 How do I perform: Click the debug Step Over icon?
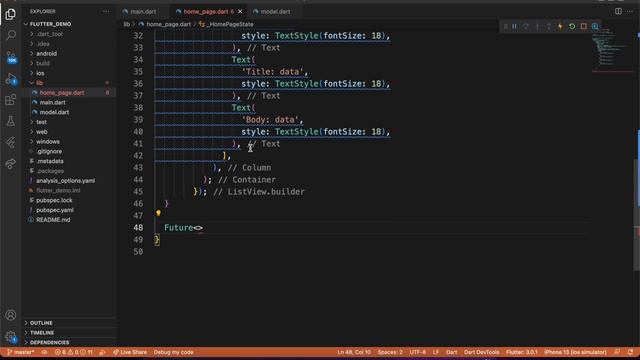pos(526,27)
